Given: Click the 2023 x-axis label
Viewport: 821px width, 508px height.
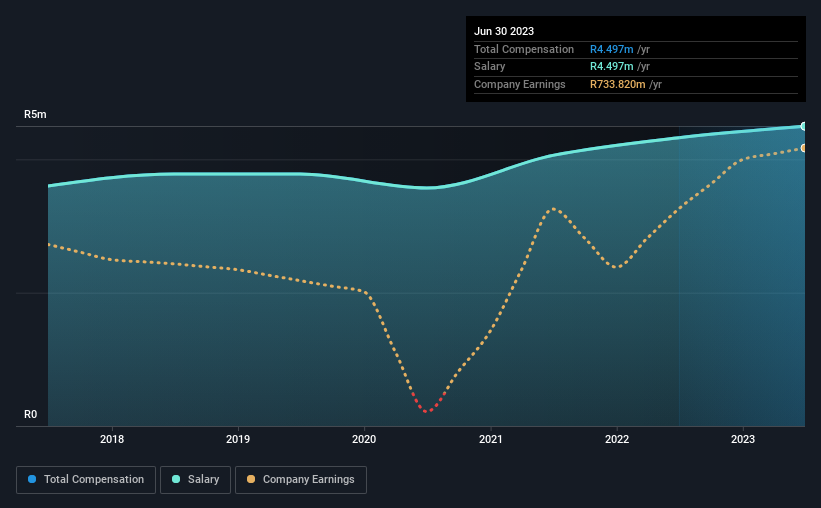Looking at the screenshot, I should [x=743, y=439].
